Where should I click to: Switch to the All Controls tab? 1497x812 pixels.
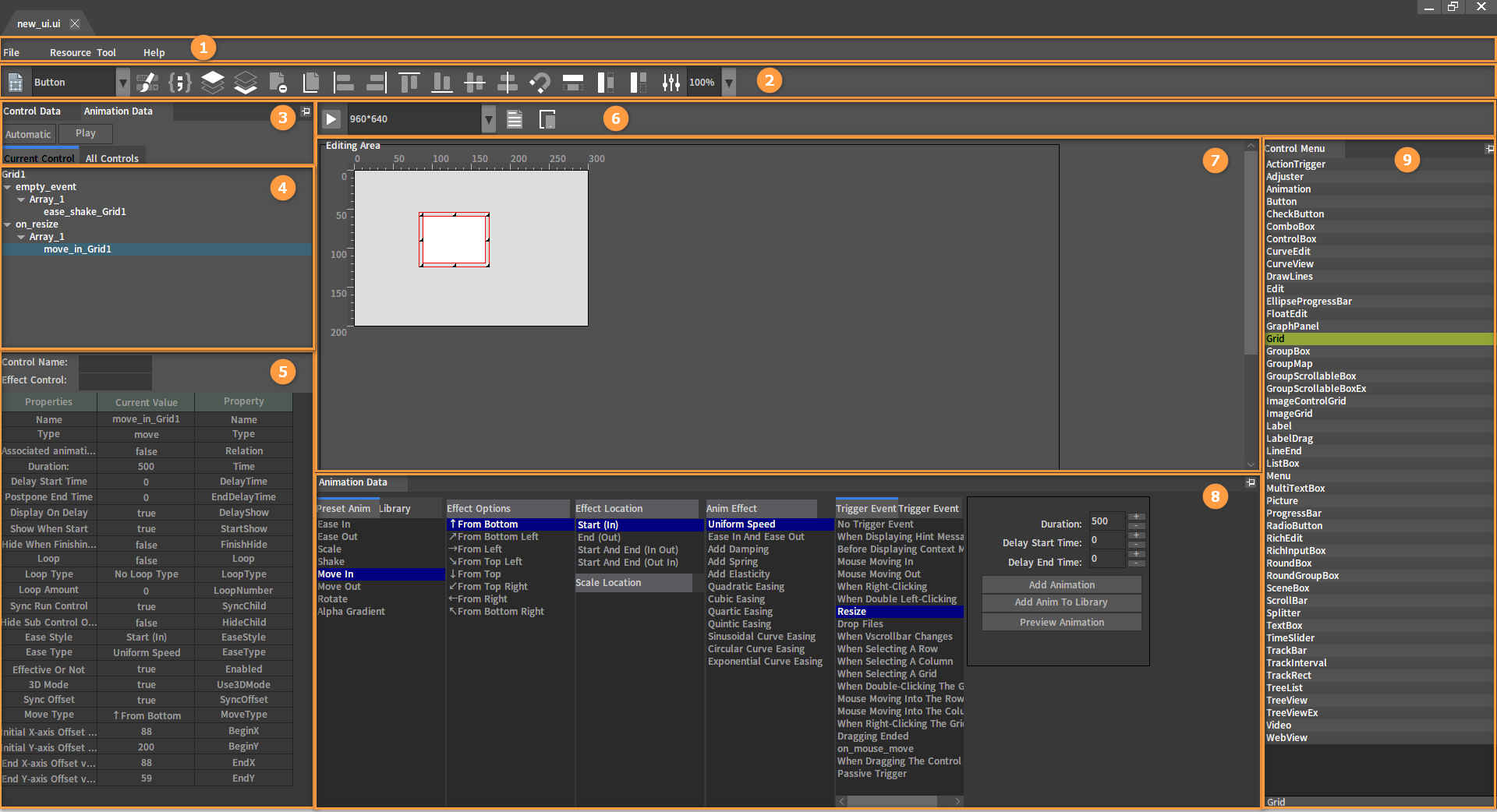[x=111, y=158]
